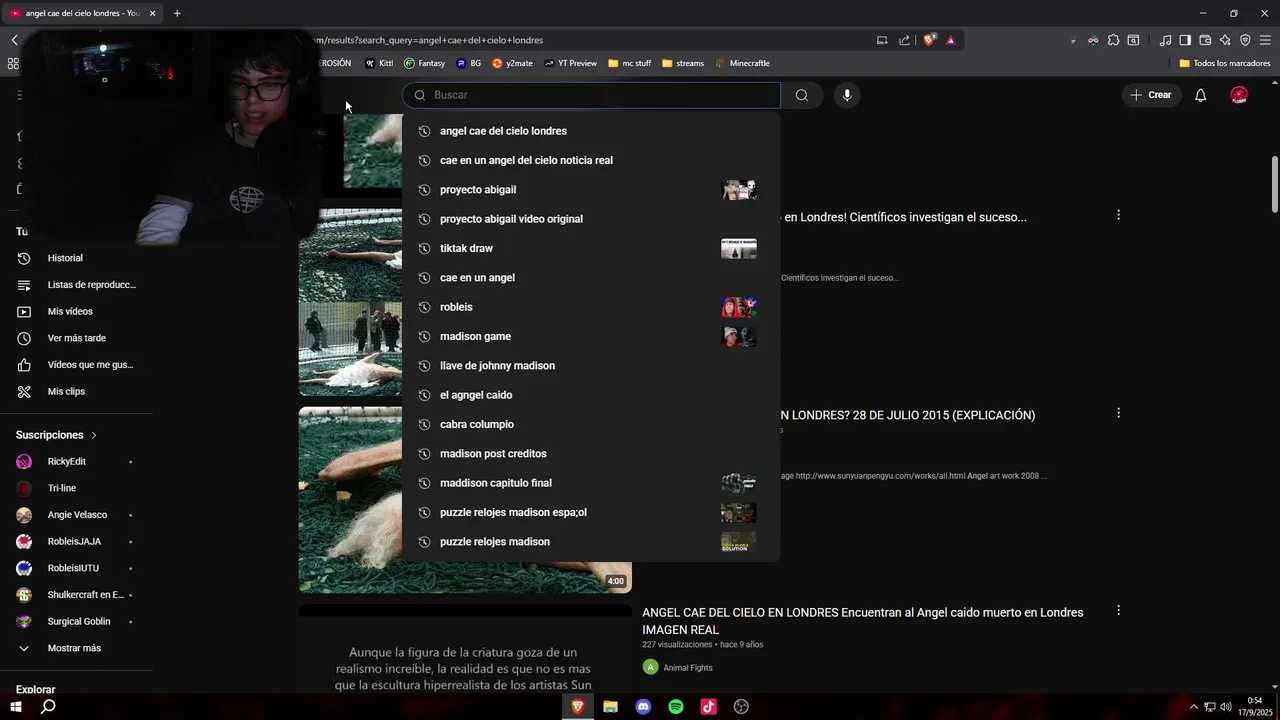Open the Kittl bookmark
Screen dimensions: 1280x720
click(x=378, y=63)
